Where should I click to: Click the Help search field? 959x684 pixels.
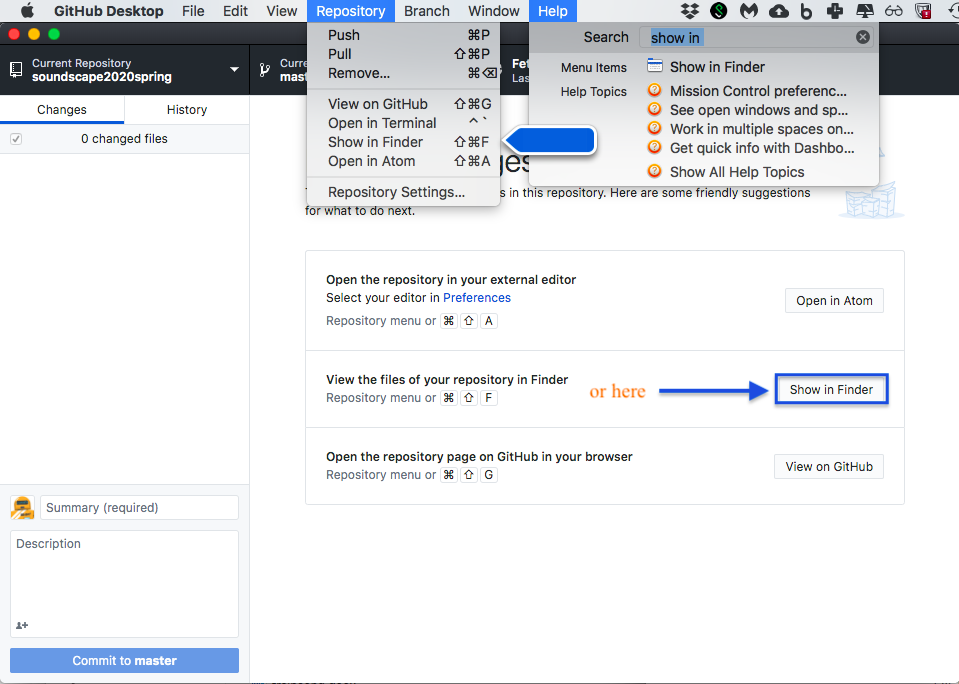tap(756, 37)
